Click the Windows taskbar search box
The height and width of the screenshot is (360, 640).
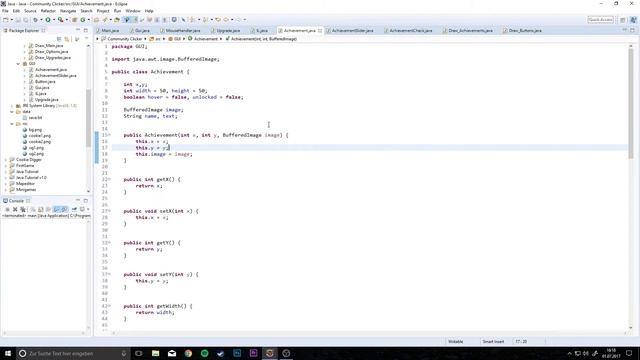[x=73, y=353]
